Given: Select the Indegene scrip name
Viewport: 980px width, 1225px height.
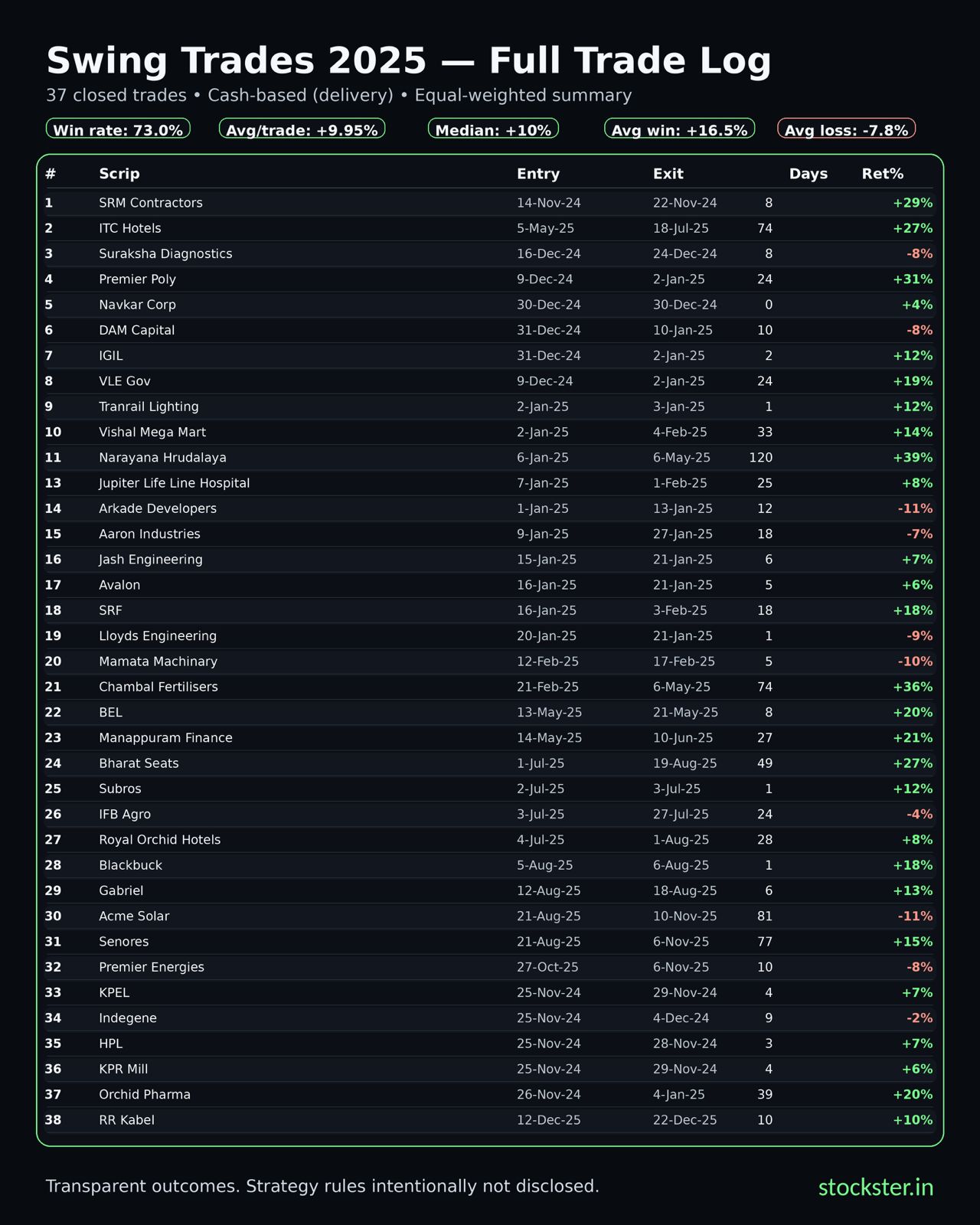Looking at the screenshot, I should click(x=128, y=1018).
